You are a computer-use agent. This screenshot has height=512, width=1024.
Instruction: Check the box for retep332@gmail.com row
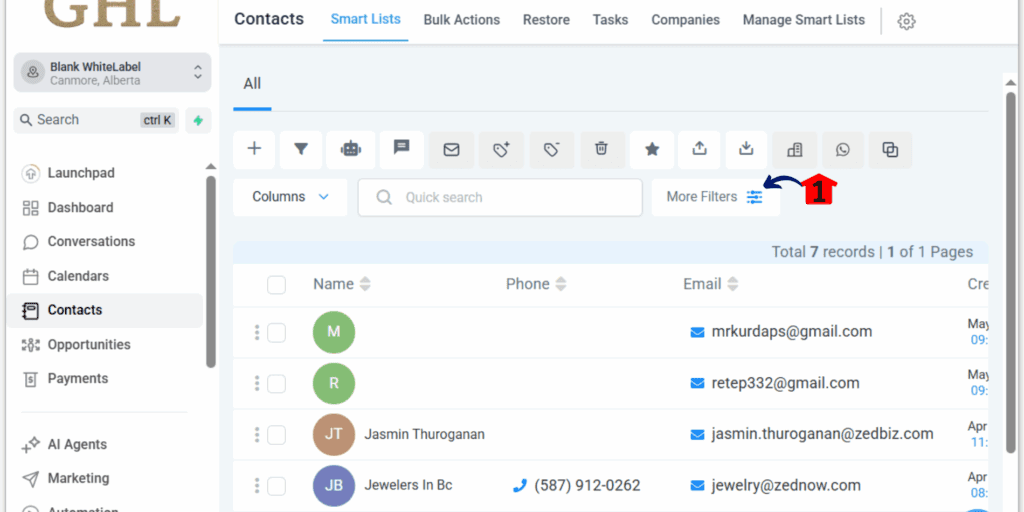276,384
